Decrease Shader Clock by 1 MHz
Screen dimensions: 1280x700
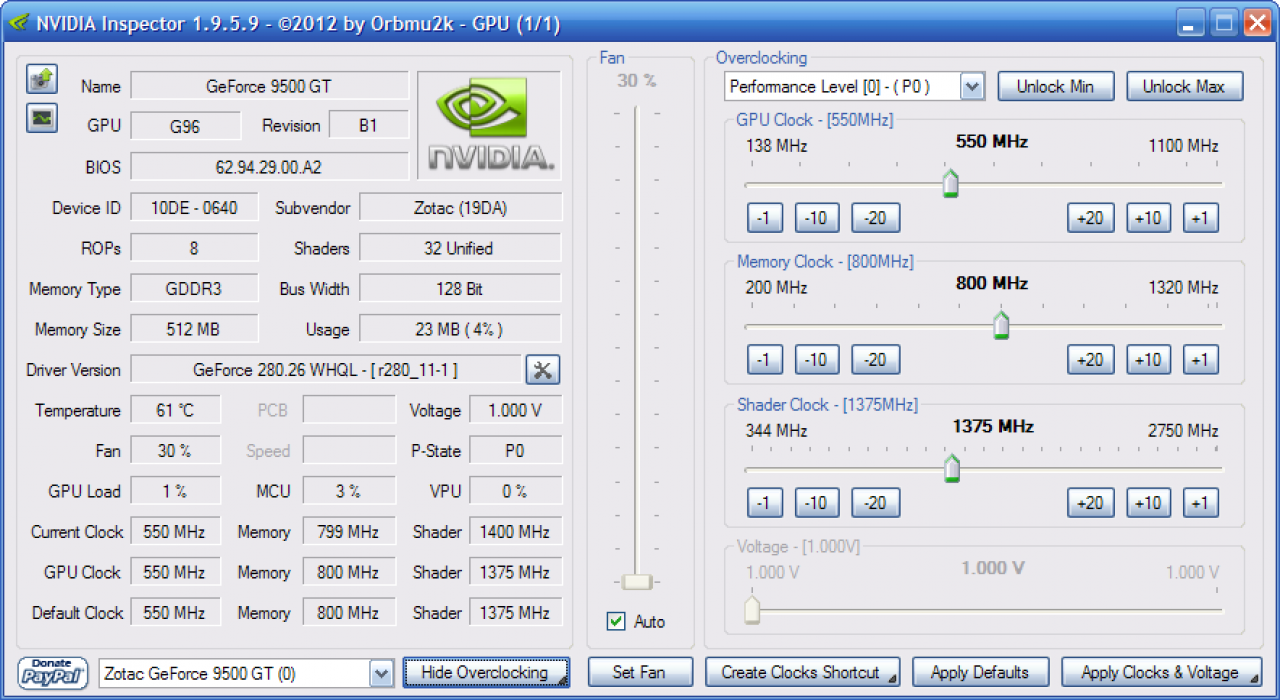[x=764, y=503]
